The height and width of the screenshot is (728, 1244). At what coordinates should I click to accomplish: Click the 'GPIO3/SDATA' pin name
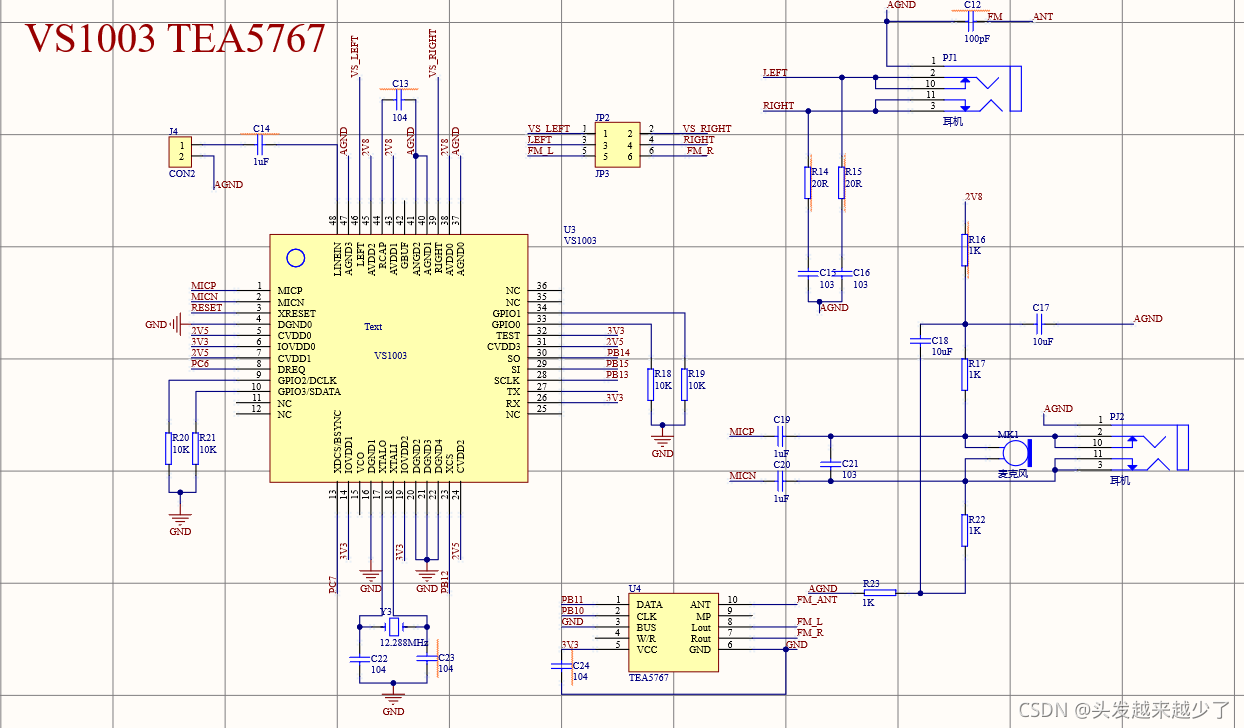tap(309, 392)
